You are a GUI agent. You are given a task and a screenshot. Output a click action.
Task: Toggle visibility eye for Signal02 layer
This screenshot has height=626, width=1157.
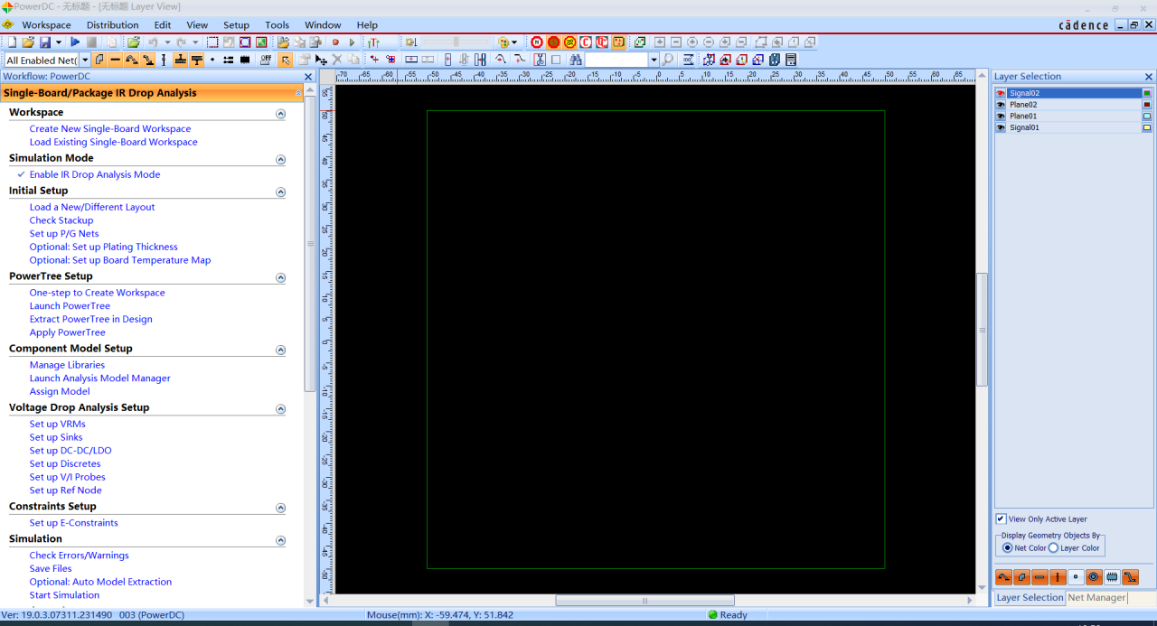(x=1001, y=93)
